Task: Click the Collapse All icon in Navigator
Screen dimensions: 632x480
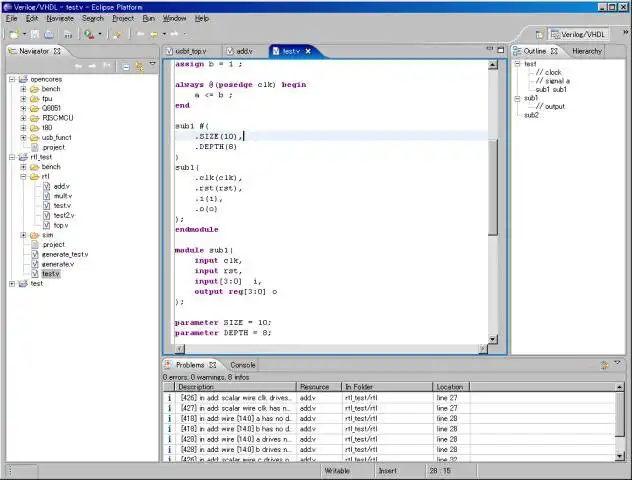Action: pyautogui.click(x=124, y=67)
